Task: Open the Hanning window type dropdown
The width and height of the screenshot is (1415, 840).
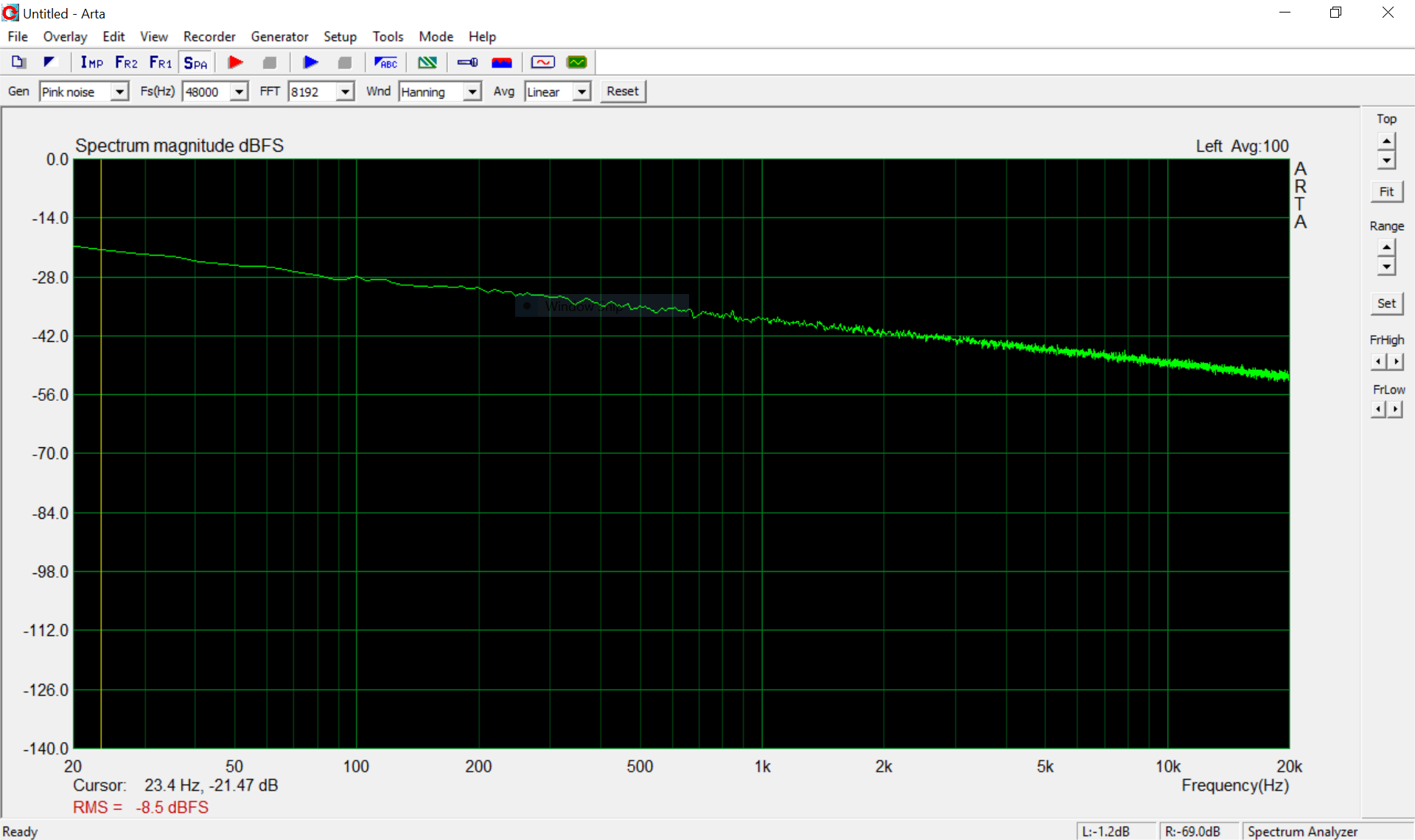Action: [472, 91]
